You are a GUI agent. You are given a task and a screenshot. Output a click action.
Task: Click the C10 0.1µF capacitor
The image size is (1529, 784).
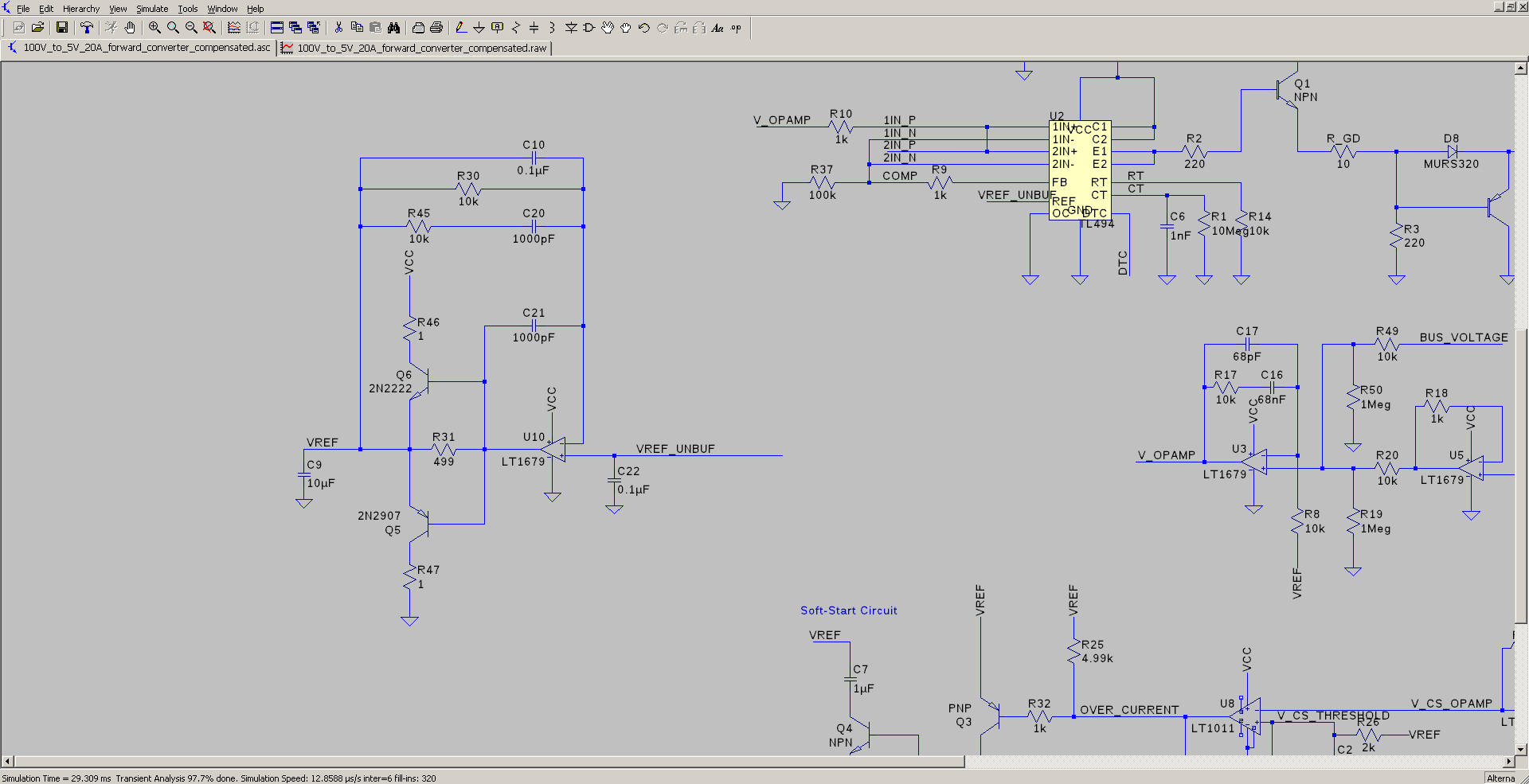[x=534, y=158]
